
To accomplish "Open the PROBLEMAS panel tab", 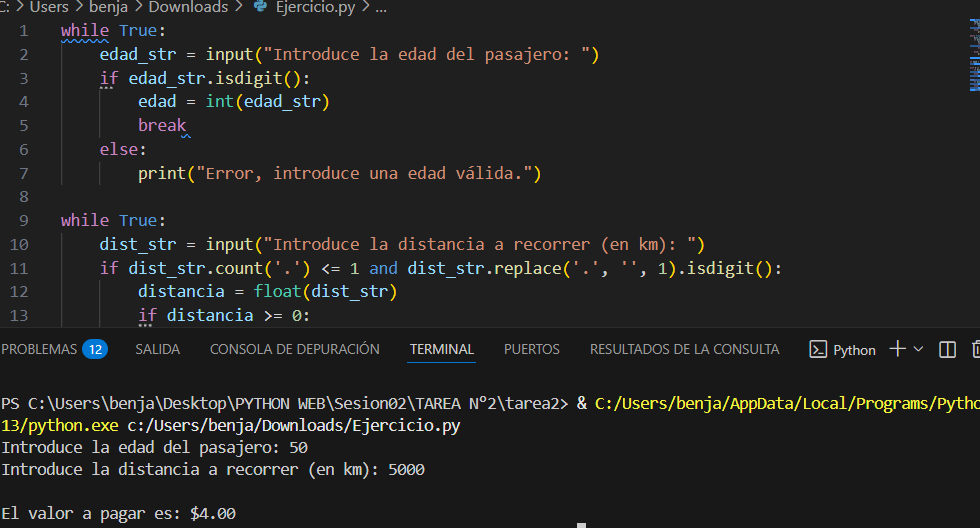I will [x=39, y=349].
